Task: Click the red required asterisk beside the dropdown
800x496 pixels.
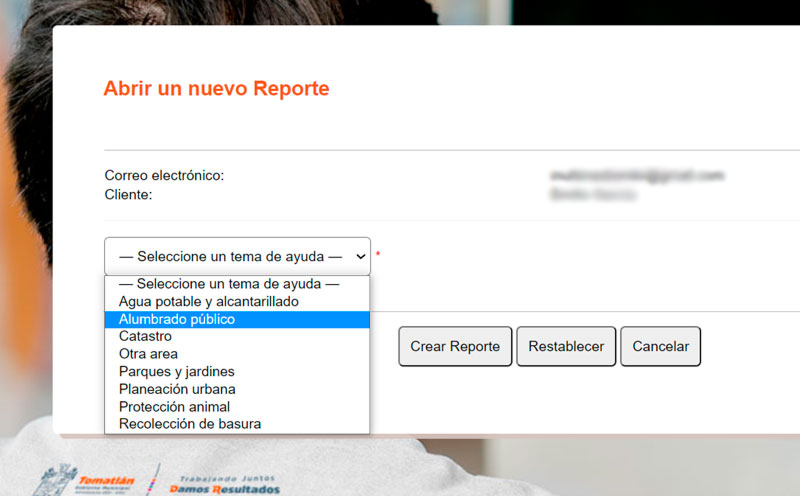Action: tap(378, 255)
